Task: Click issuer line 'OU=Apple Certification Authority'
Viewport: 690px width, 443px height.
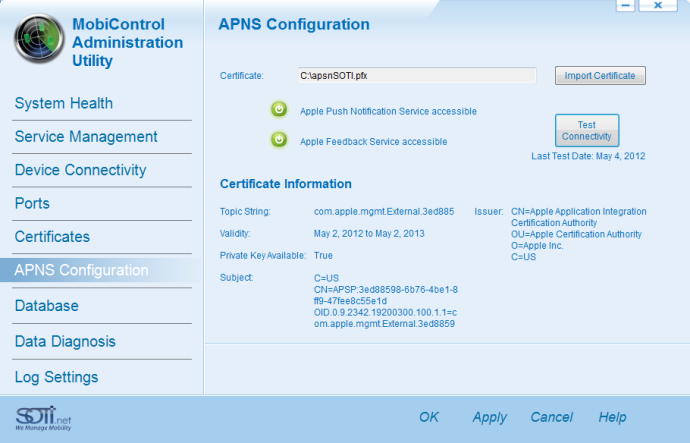Action: tap(576, 234)
